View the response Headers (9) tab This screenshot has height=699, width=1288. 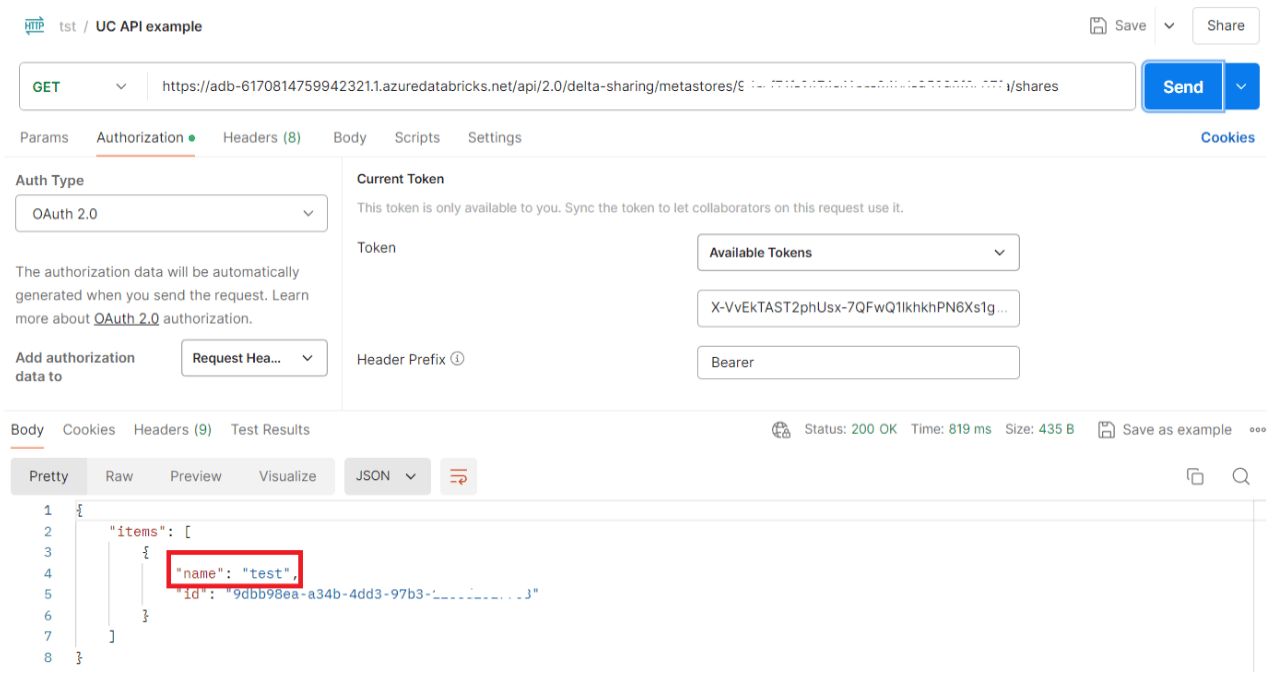point(173,429)
